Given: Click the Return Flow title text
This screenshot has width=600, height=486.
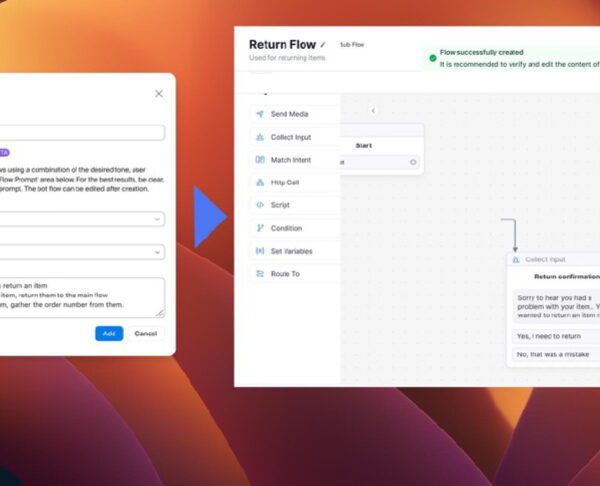Looking at the screenshot, I should pyautogui.click(x=282, y=44).
